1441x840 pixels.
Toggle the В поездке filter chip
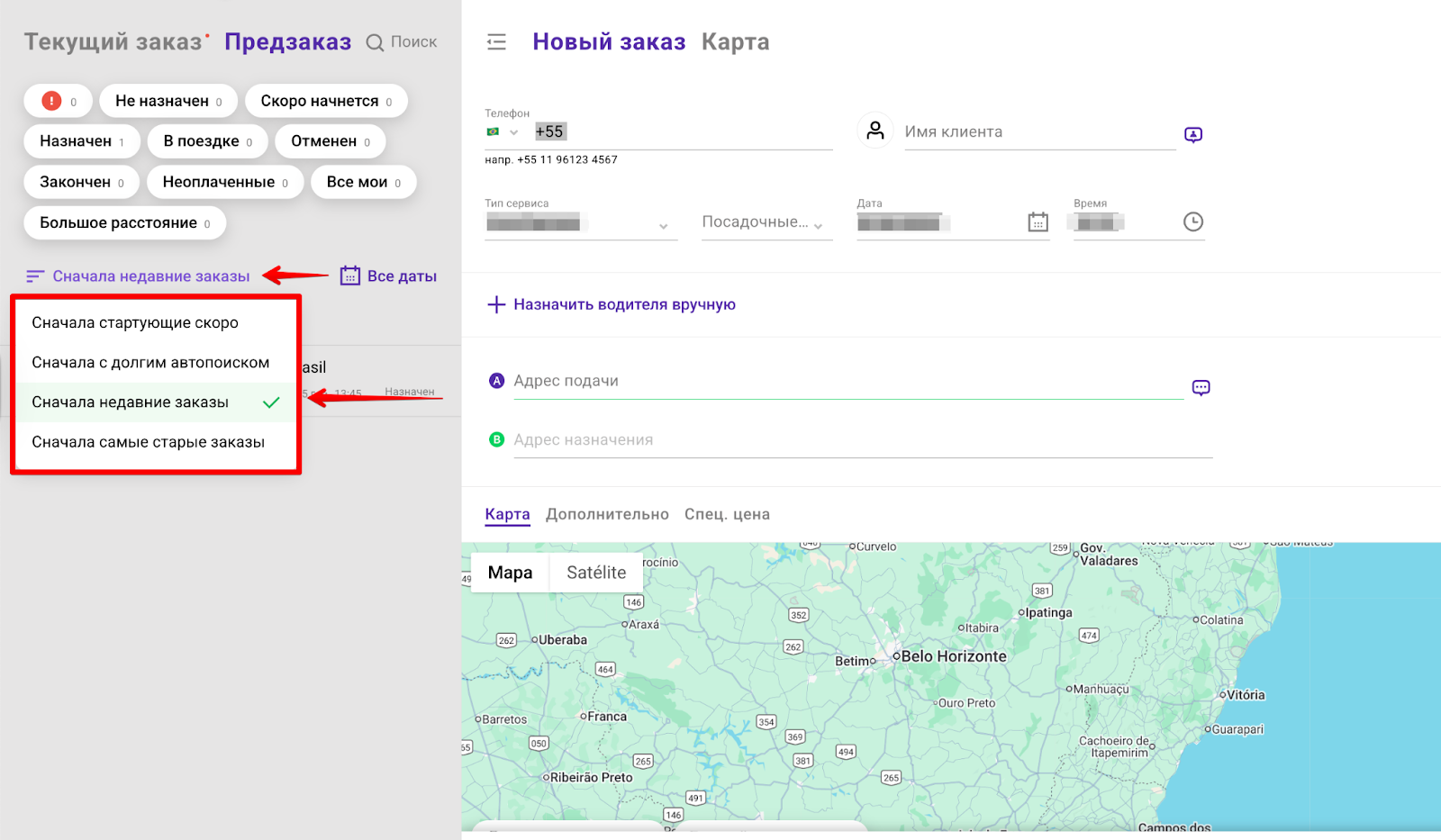207,141
